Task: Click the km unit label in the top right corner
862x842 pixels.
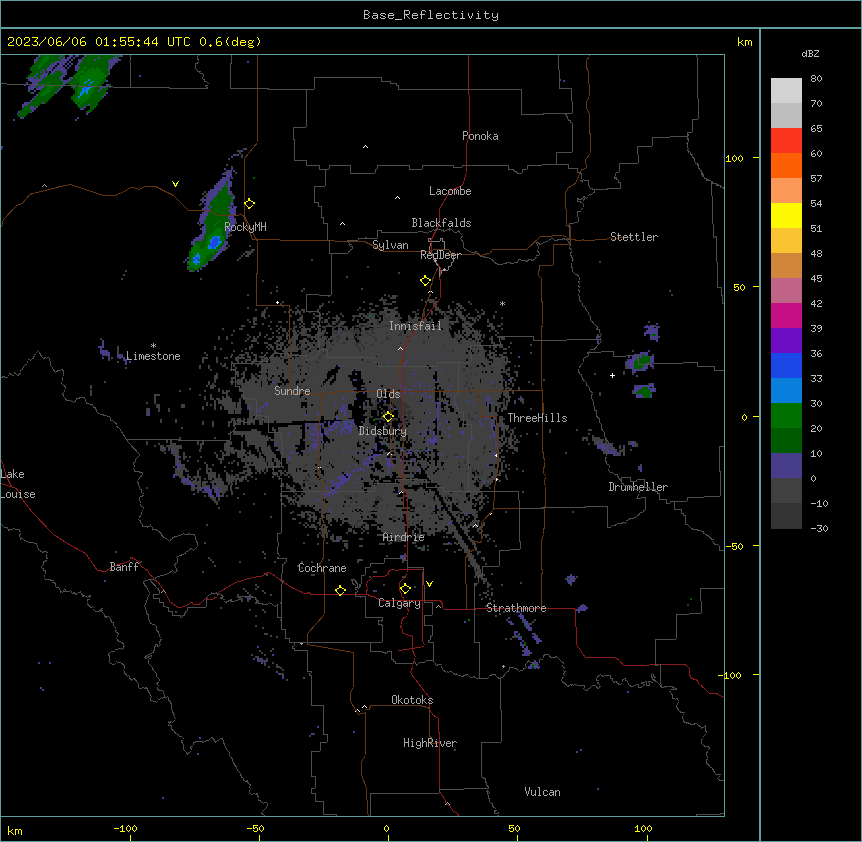Action: tap(745, 42)
